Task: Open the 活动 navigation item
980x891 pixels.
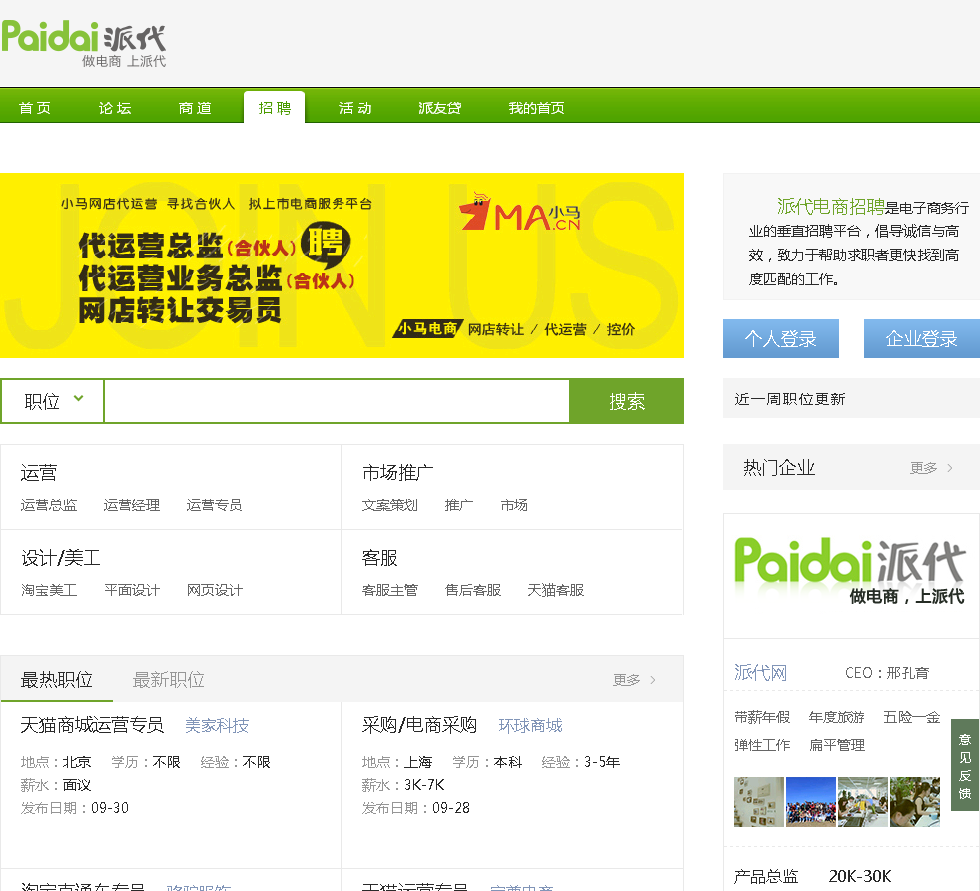Action: coord(355,108)
